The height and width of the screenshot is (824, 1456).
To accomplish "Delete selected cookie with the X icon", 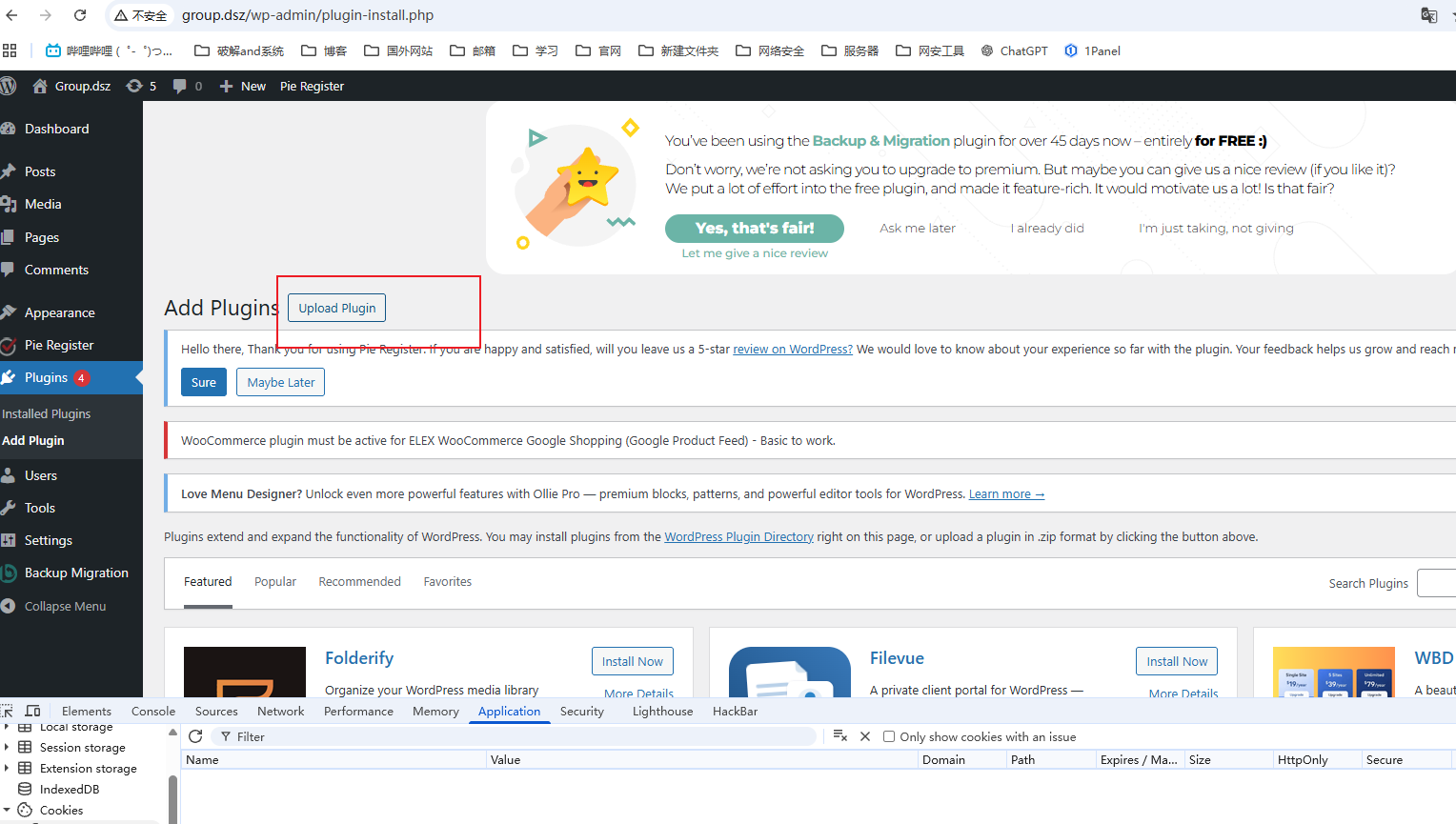I will [865, 736].
